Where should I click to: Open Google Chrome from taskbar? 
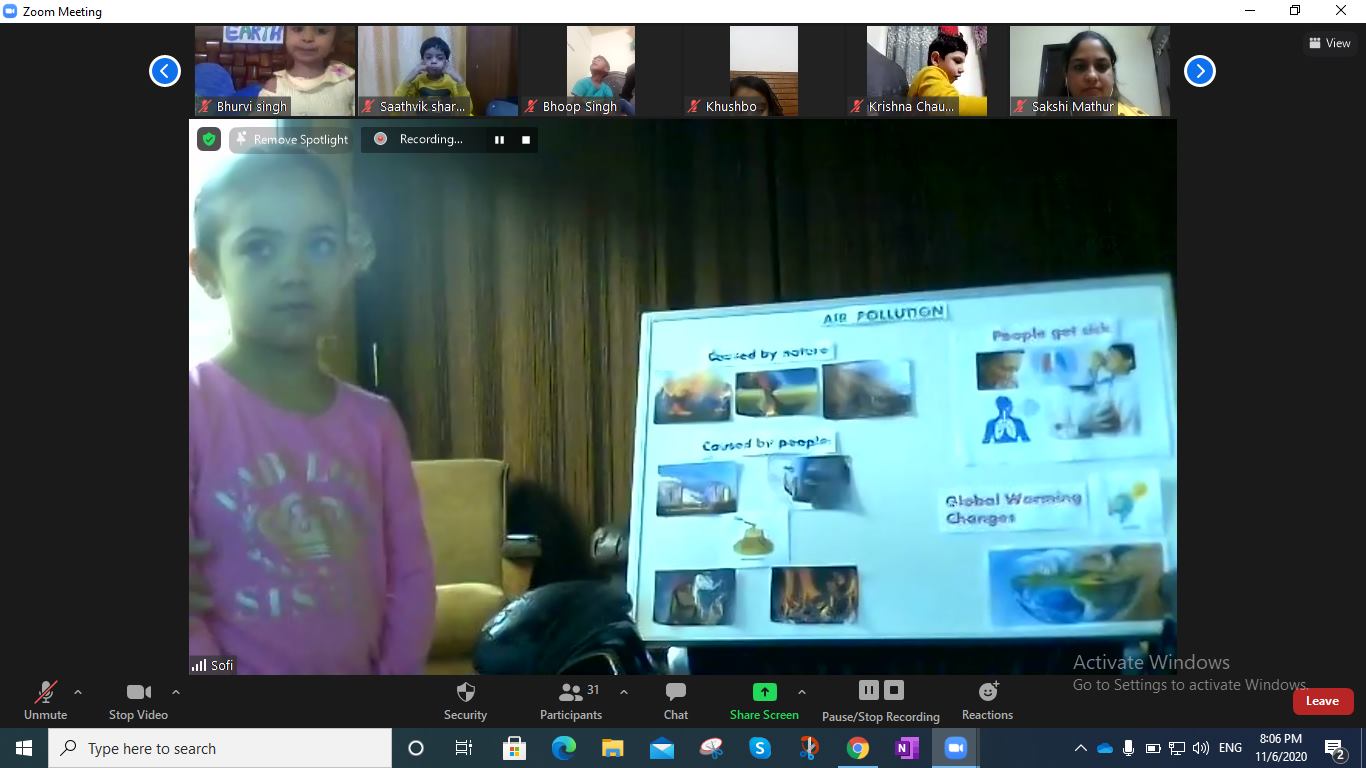point(858,748)
